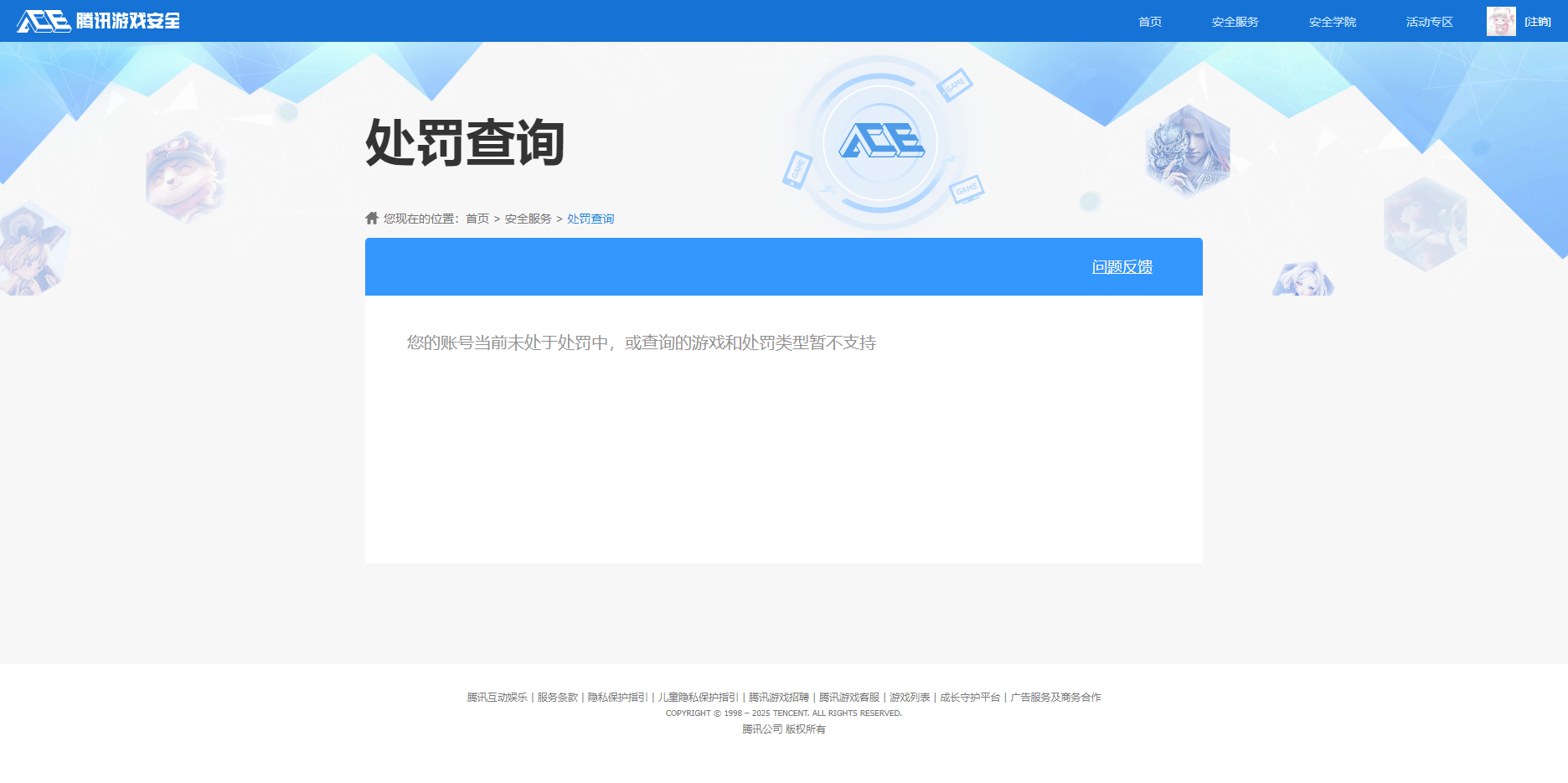Click the user avatar thumbnail

point(1501,21)
